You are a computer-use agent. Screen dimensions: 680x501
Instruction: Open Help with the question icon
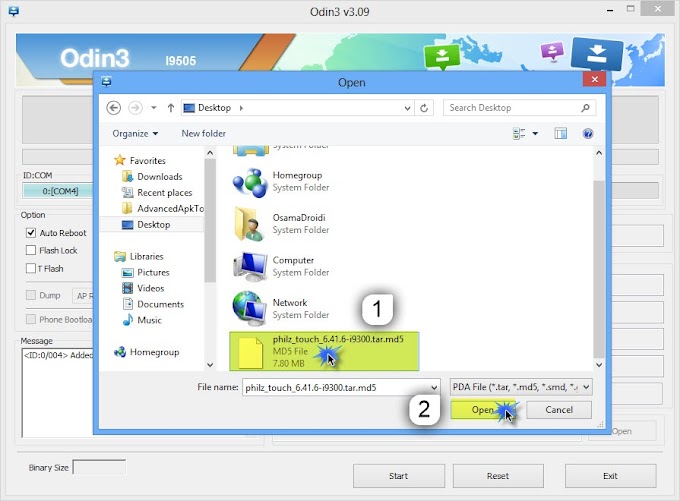click(588, 134)
